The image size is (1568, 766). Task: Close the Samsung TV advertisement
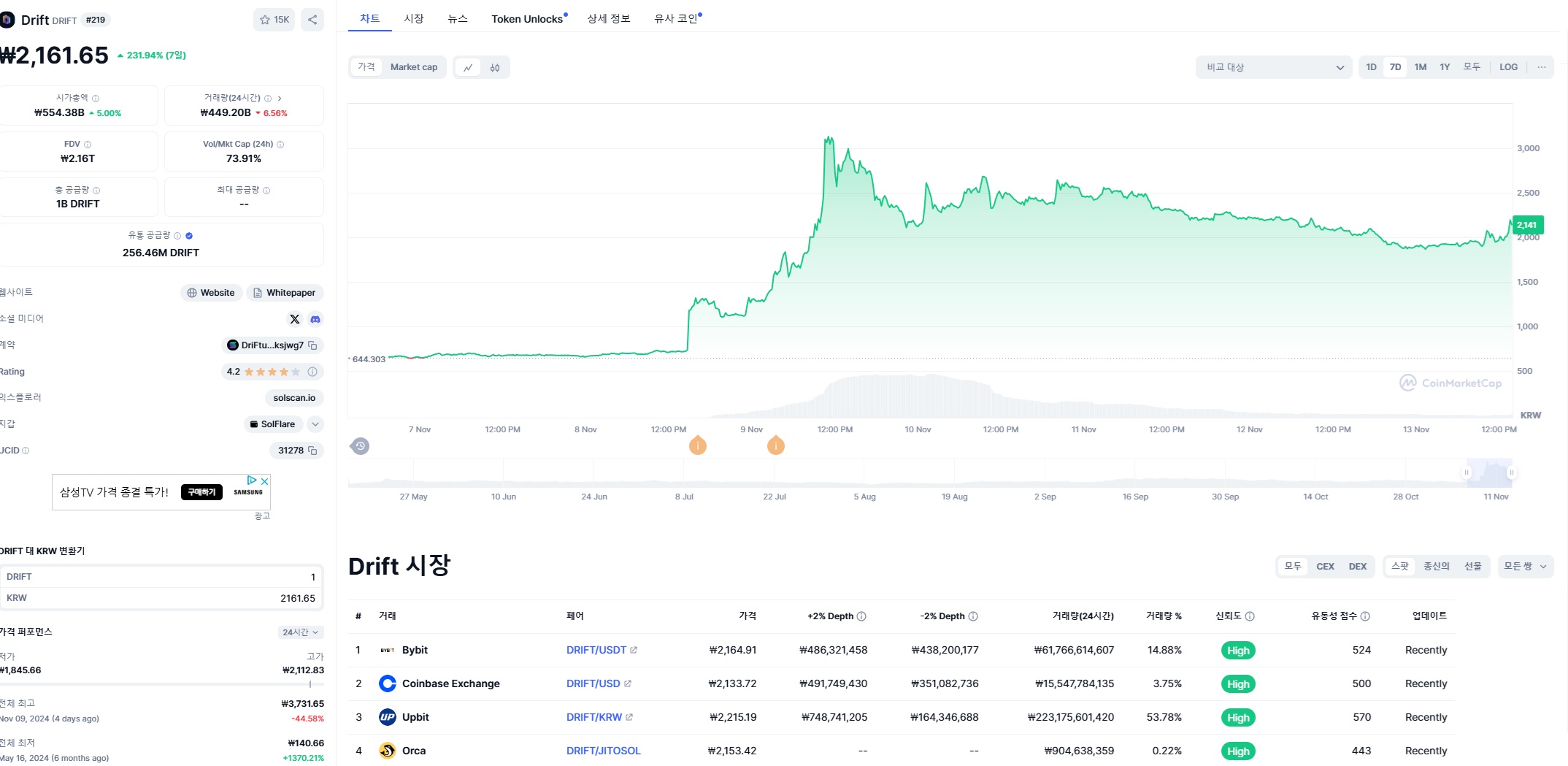coord(265,480)
